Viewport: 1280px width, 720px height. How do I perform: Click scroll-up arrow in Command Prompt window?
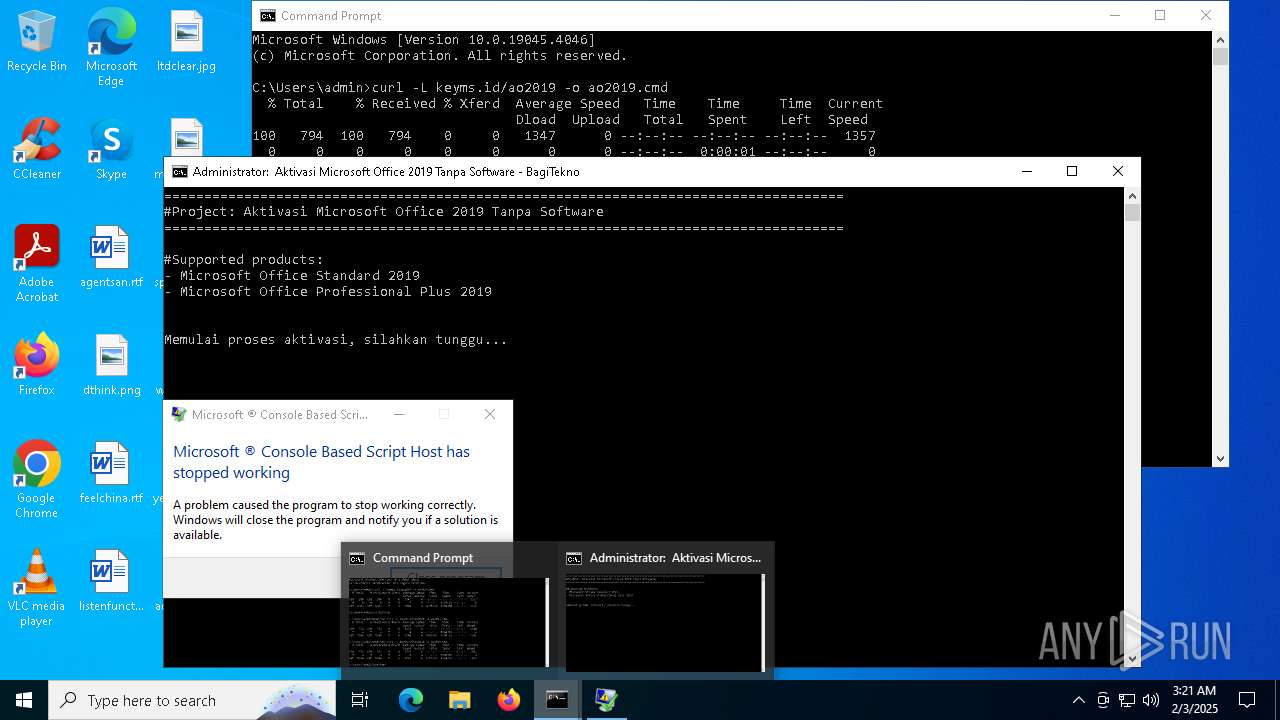tap(1220, 39)
